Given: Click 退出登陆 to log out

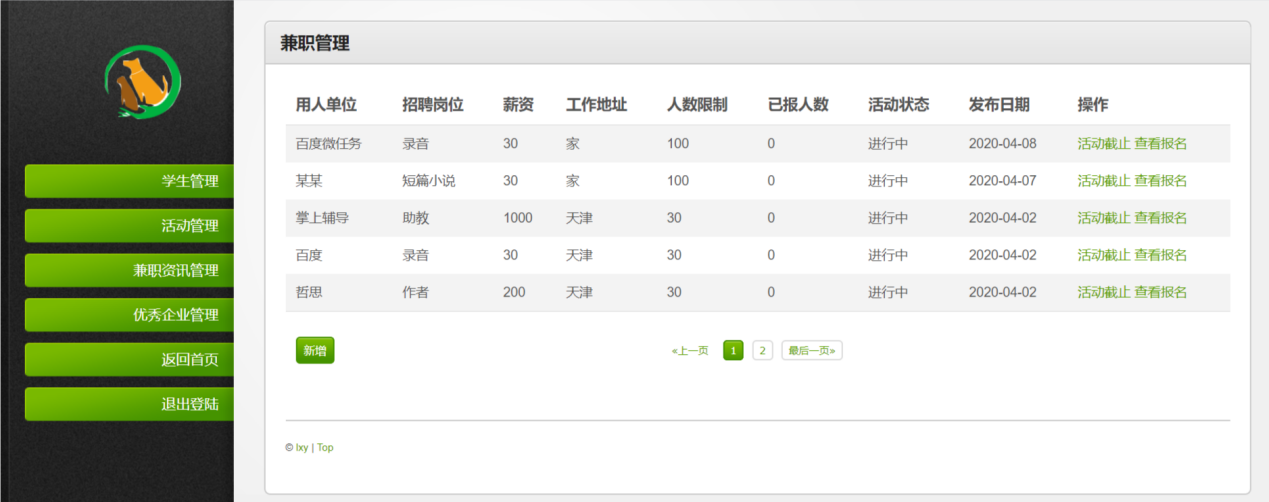Looking at the screenshot, I should [x=129, y=404].
